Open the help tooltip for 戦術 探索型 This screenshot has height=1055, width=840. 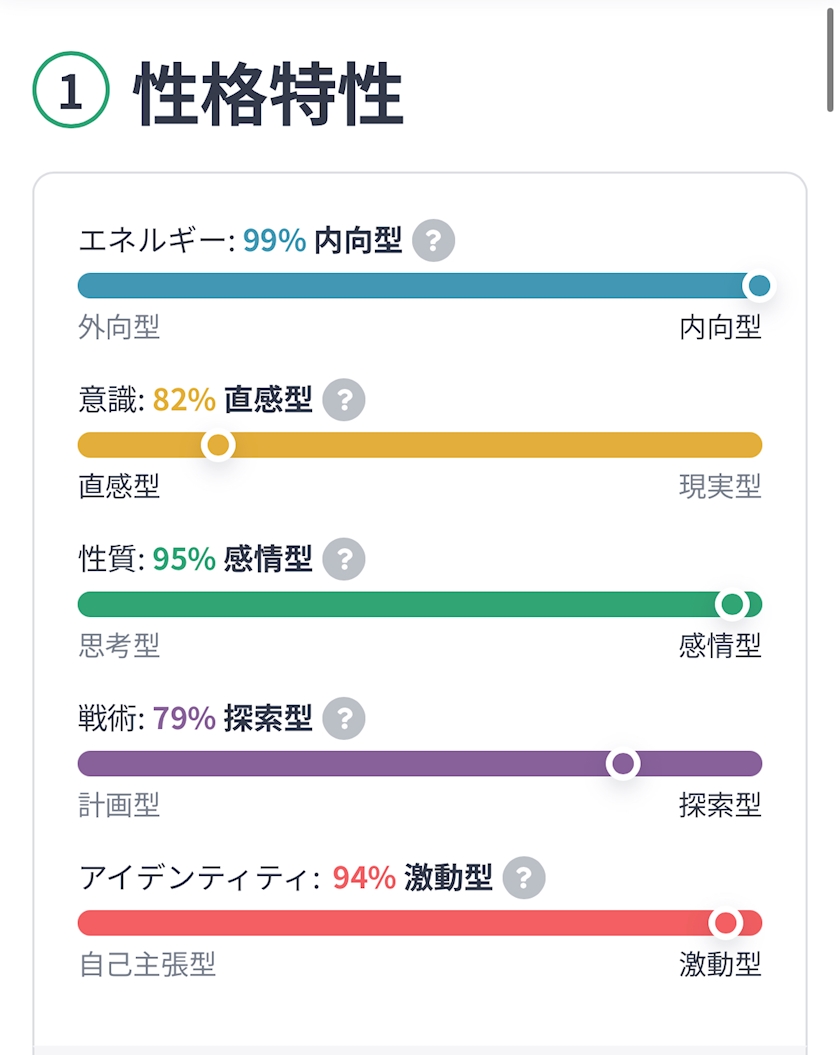click(344, 718)
